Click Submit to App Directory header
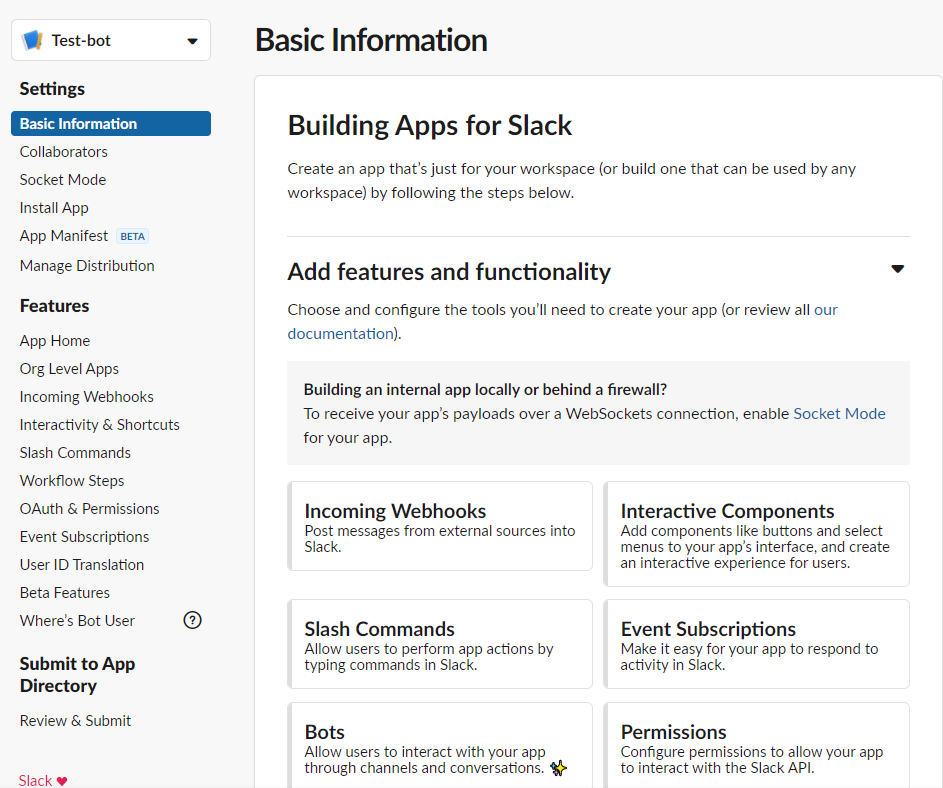The height and width of the screenshot is (788, 943). [x=78, y=675]
